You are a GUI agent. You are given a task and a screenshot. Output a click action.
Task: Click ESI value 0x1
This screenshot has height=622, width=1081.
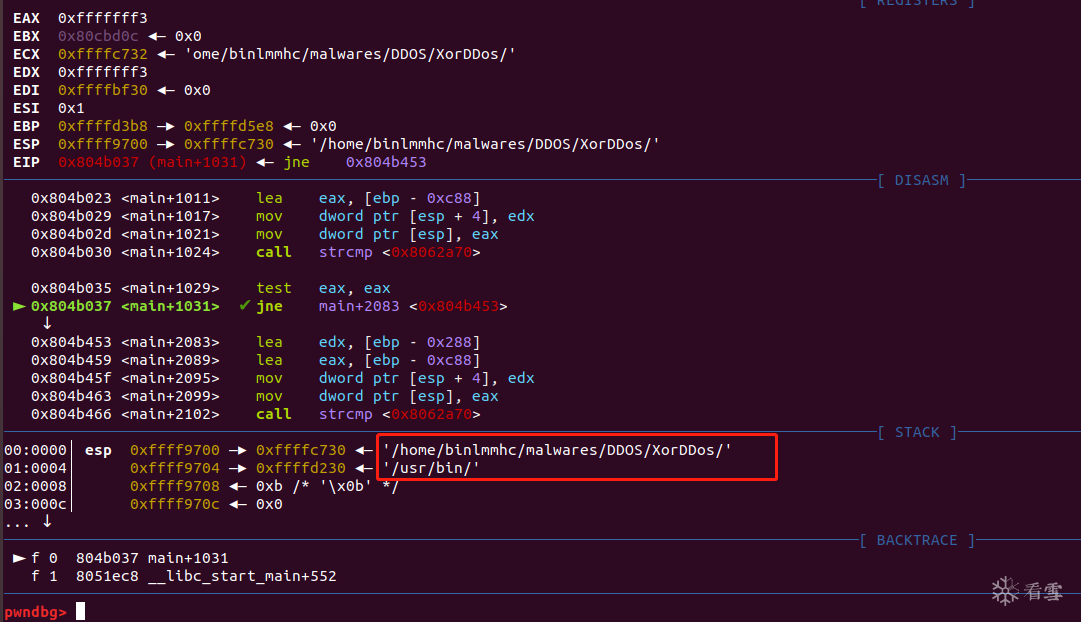point(71,108)
